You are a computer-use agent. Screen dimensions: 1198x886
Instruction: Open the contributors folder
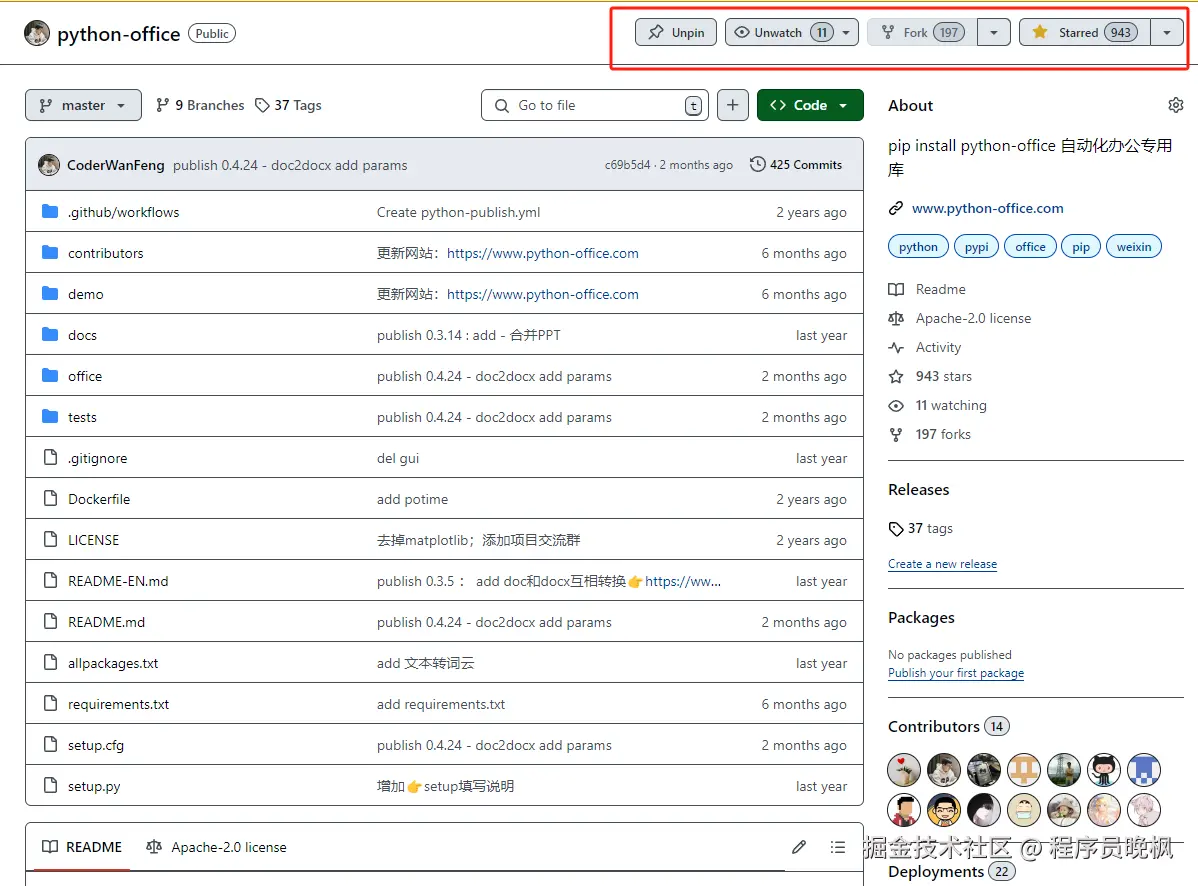tap(105, 254)
